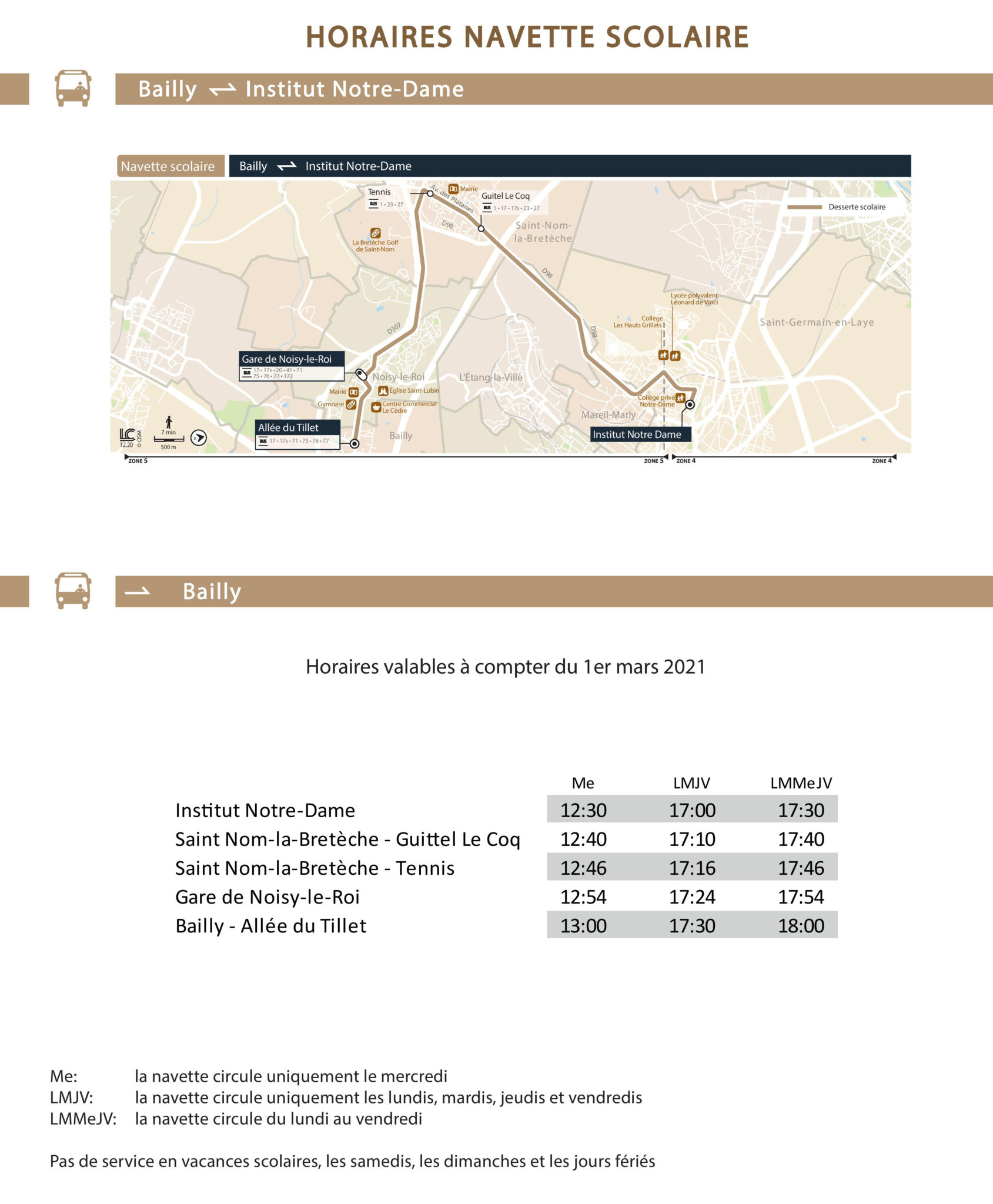
Task: Click the 12:54 time cell
Action: click(x=583, y=897)
